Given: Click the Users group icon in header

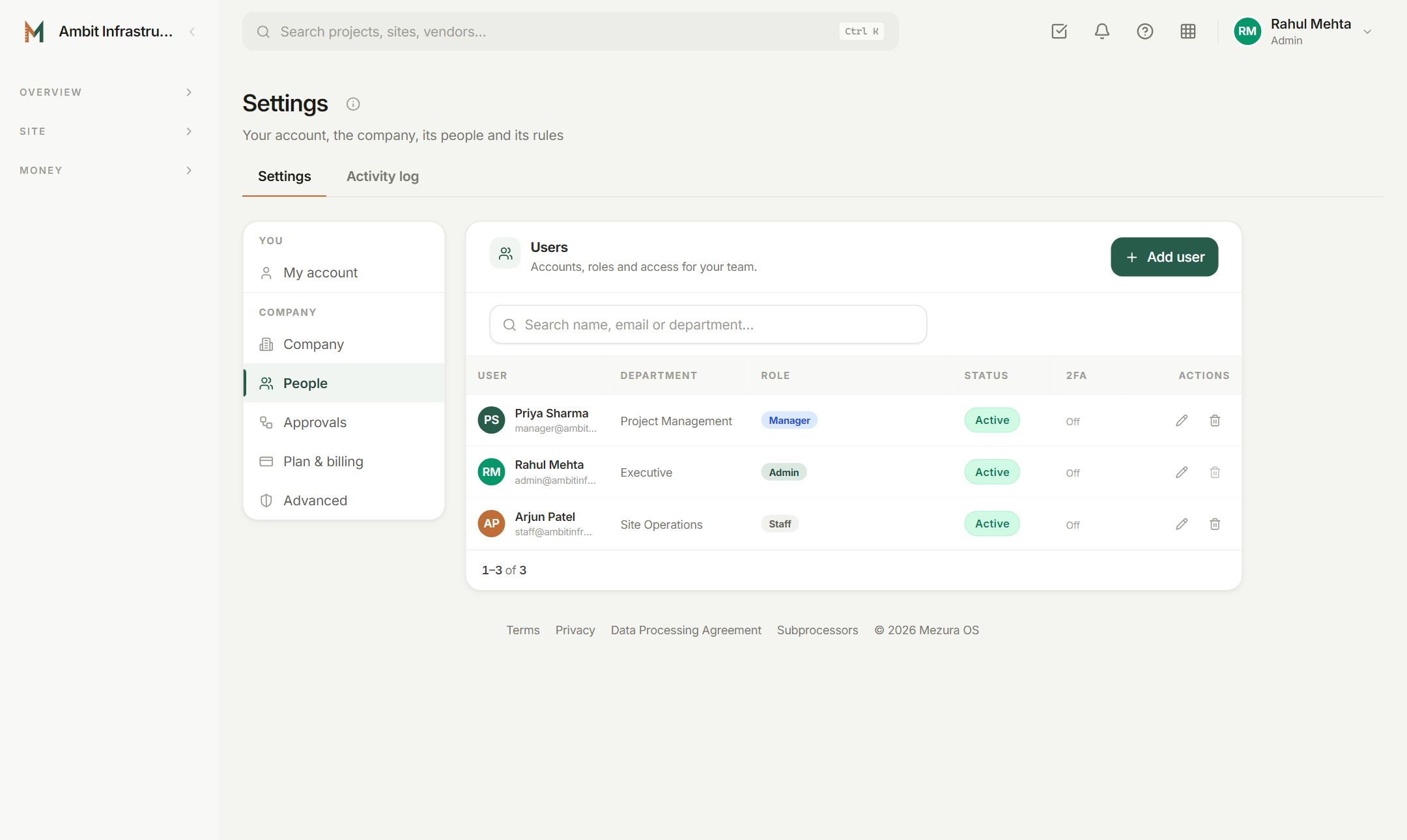Looking at the screenshot, I should [x=505, y=253].
